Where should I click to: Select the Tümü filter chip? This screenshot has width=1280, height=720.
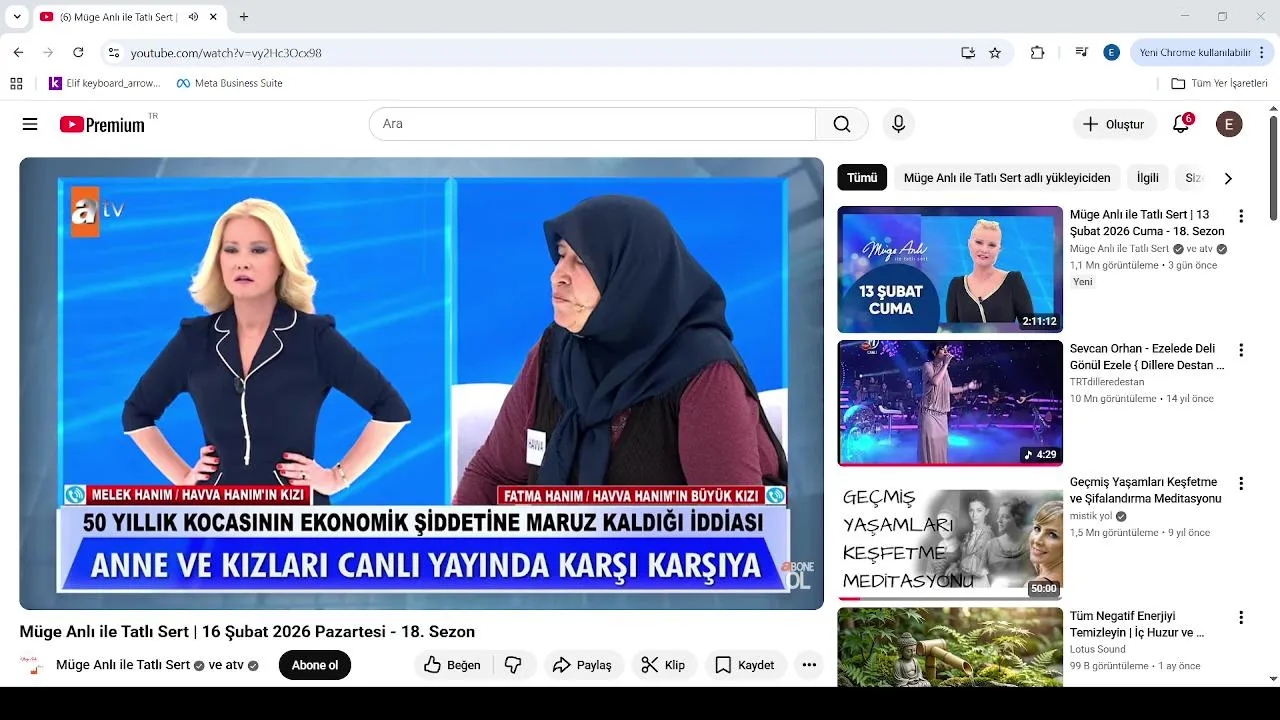pos(862,178)
